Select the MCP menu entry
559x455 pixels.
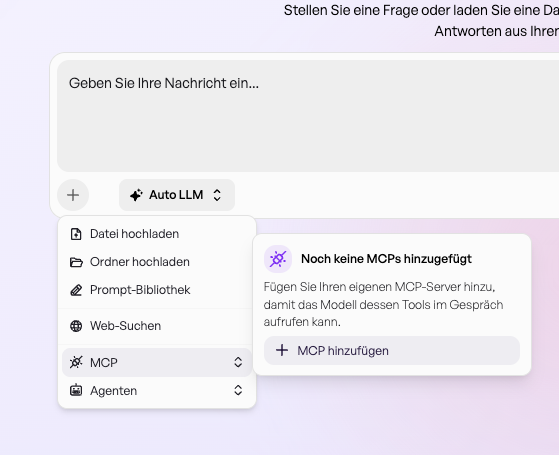coord(157,363)
